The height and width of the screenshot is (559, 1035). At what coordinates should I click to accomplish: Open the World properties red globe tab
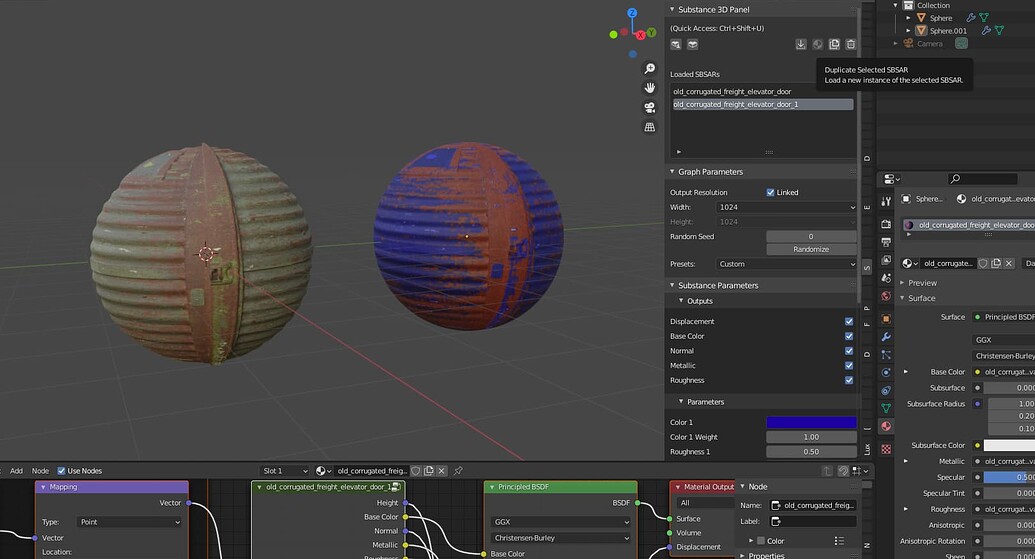point(886,296)
